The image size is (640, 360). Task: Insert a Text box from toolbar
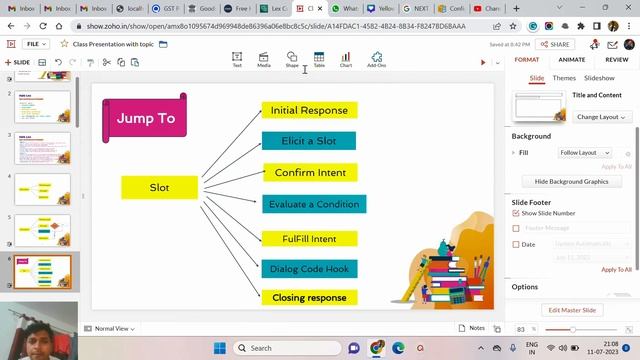click(x=237, y=59)
